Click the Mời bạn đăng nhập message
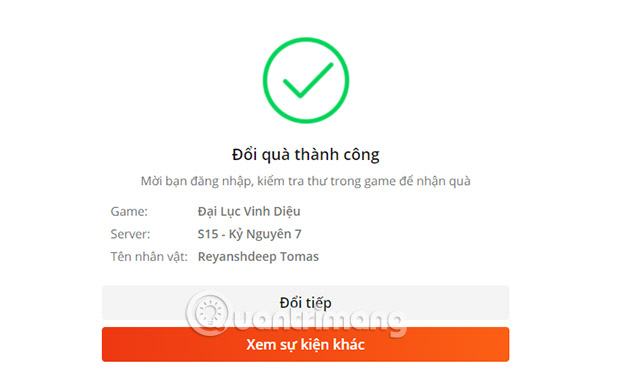 [x=306, y=181]
